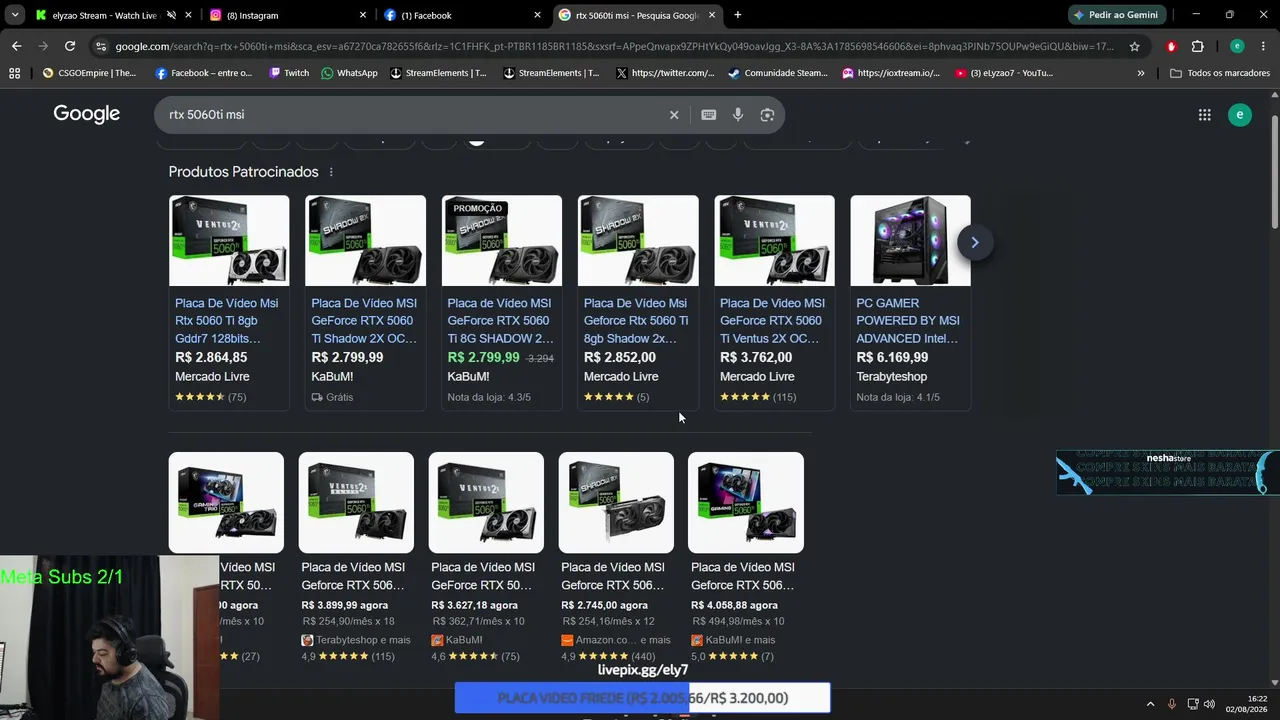1280x720 pixels.
Task: Open the taskbar network icon
Action: (x=1191, y=704)
